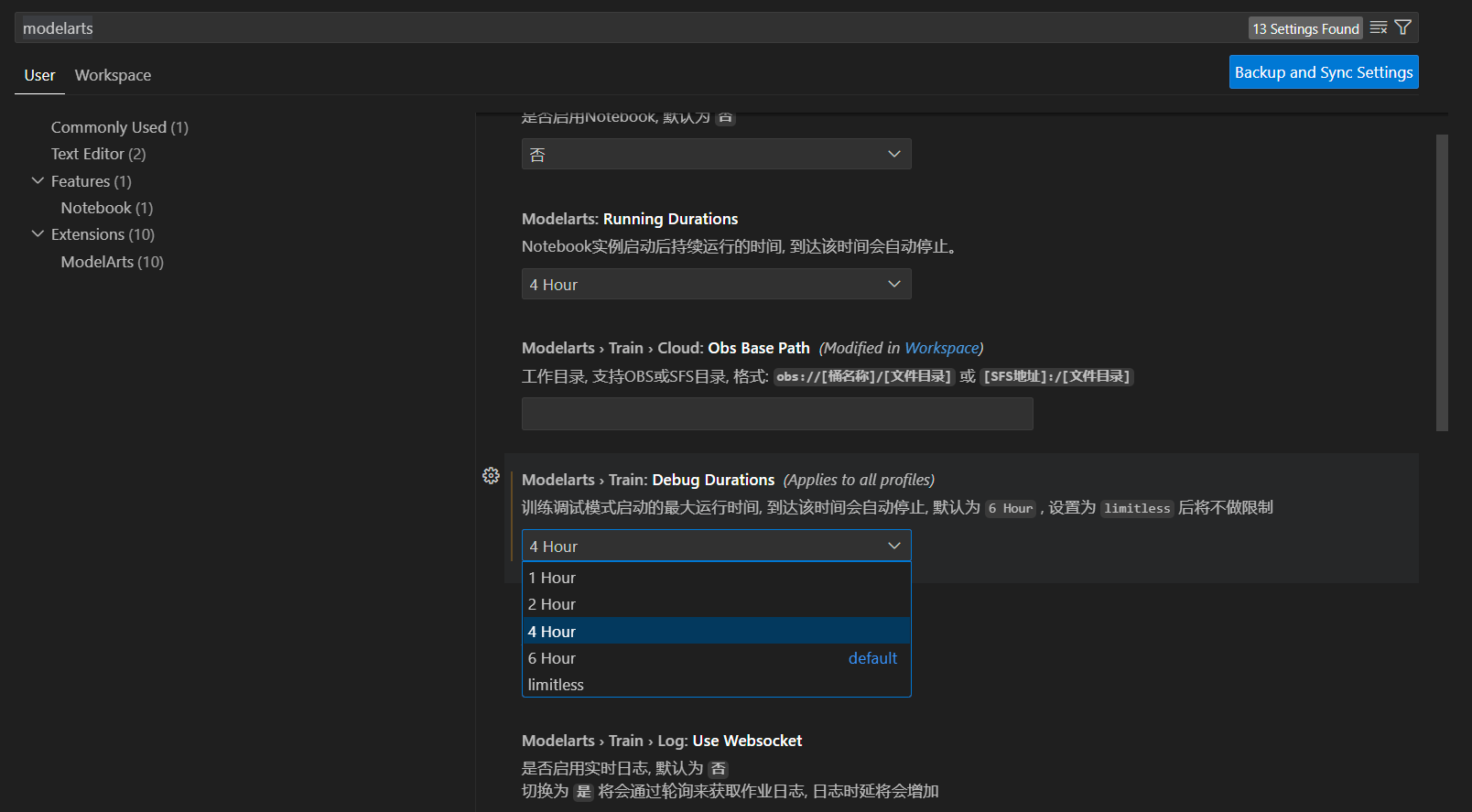Image resolution: width=1472 pixels, height=812 pixels.
Task: Choose 1 Hour from dropdown list
Action: point(717,578)
